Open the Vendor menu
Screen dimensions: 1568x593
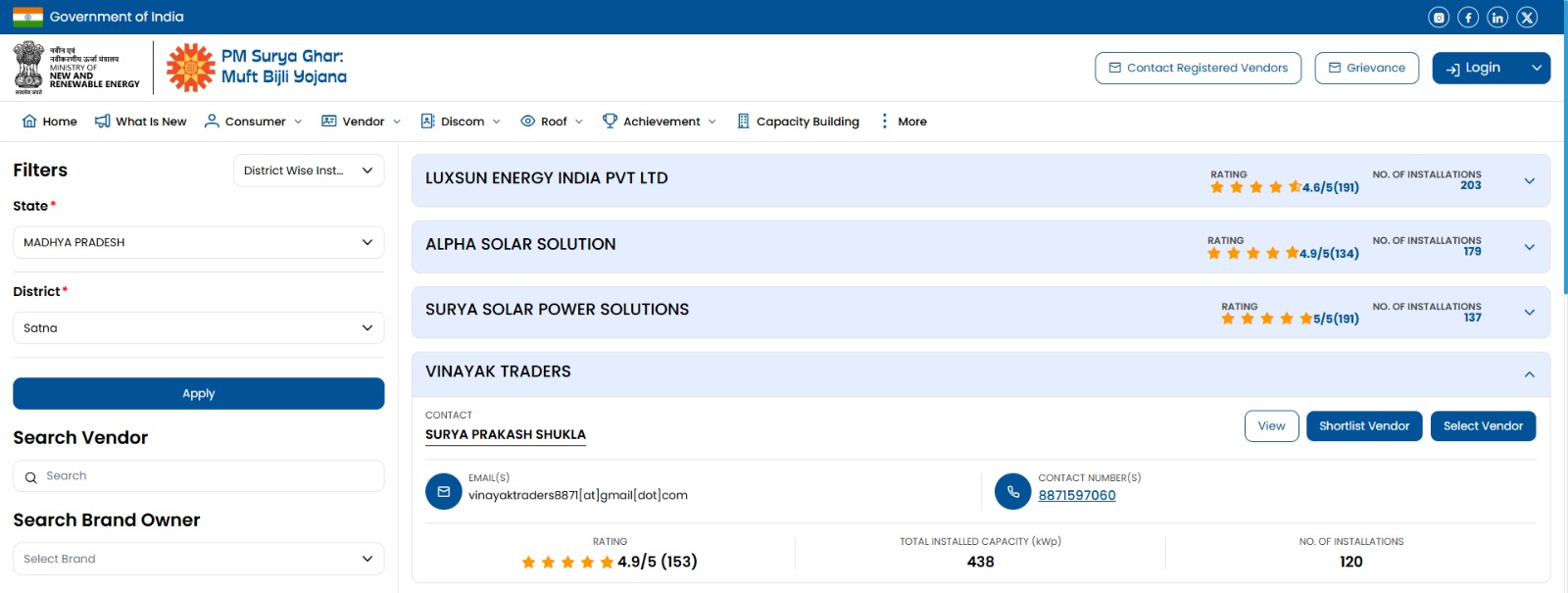coord(362,121)
